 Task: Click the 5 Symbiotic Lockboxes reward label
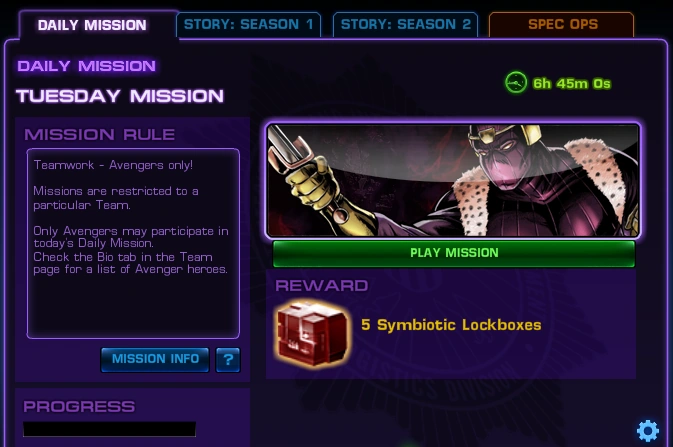(451, 325)
